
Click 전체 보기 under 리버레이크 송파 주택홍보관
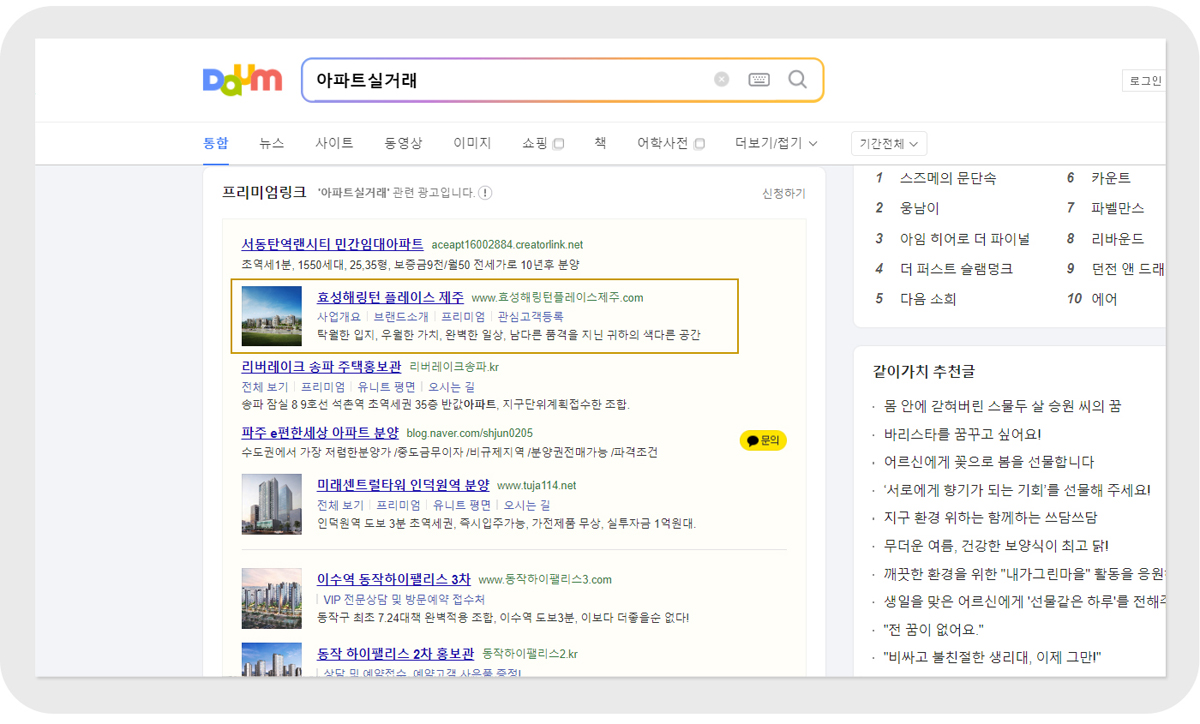265,387
